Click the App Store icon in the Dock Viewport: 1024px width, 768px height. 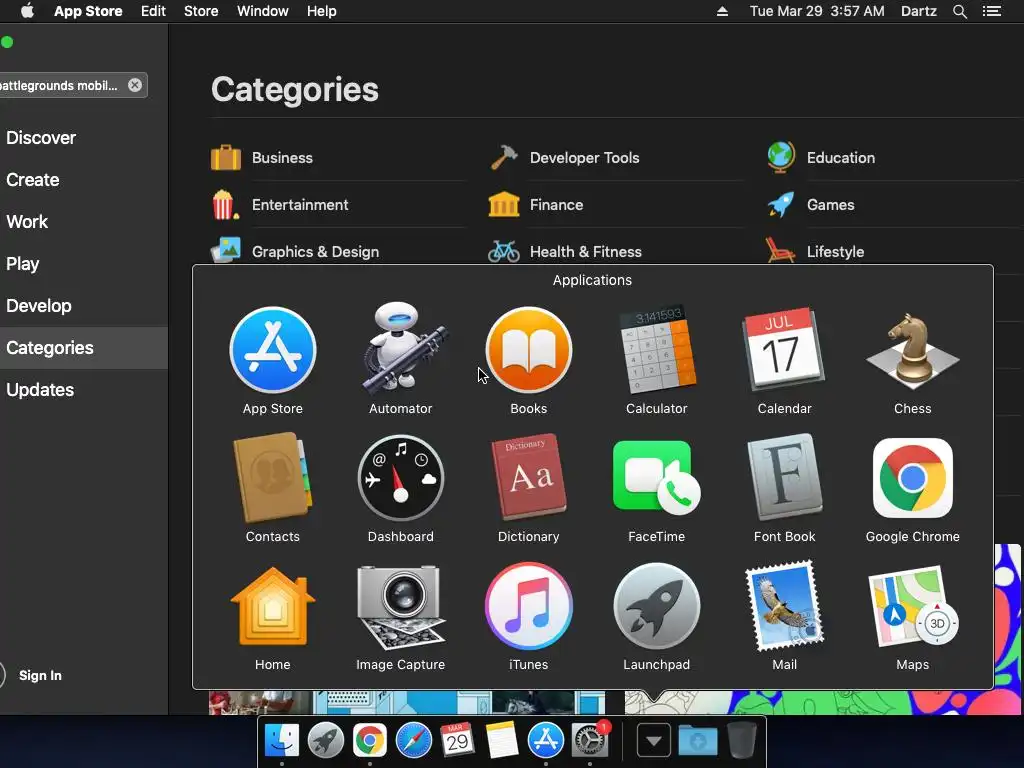coord(545,741)
